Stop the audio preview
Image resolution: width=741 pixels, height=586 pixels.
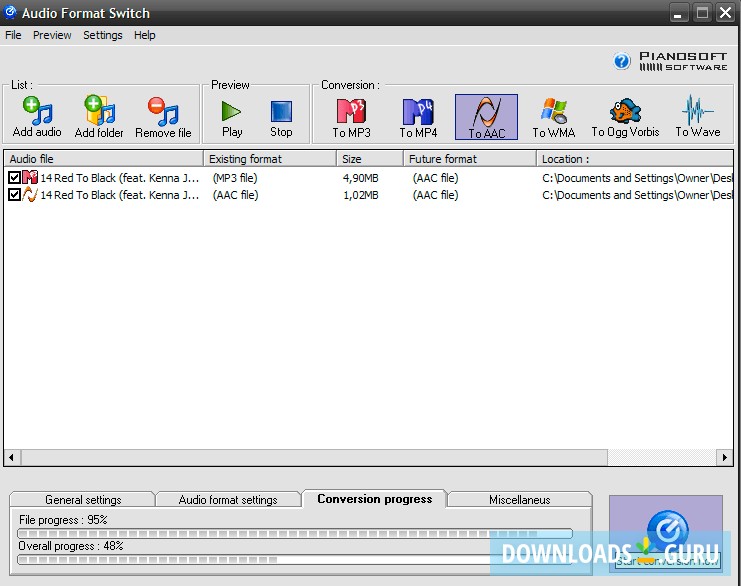click(x=281, y=119)
